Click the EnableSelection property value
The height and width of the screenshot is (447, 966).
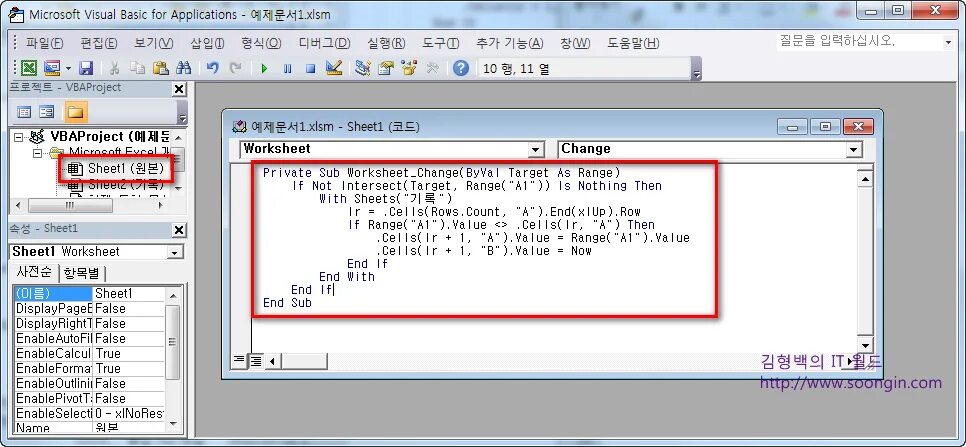click(129, 413)
